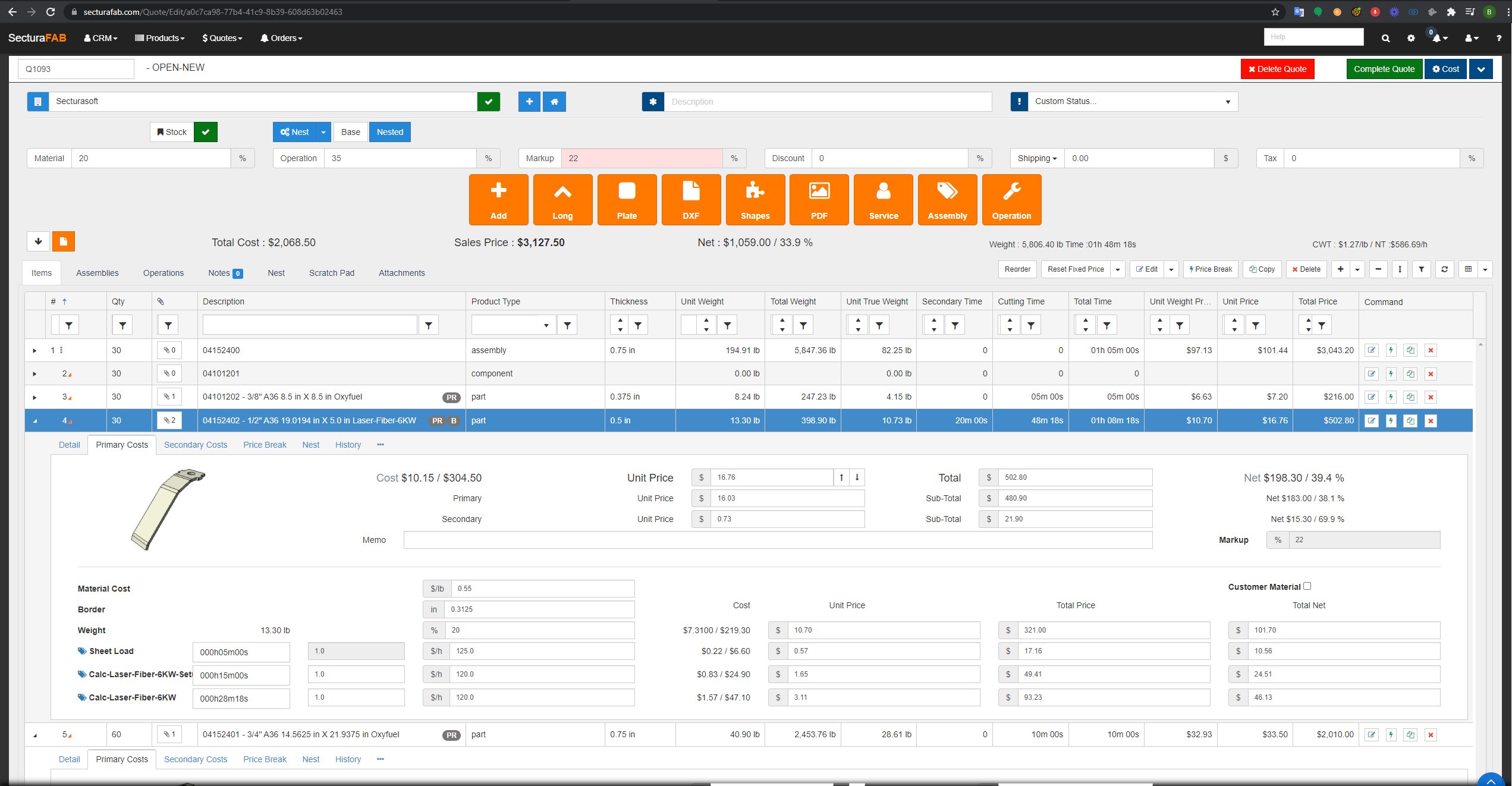
Task: Click the orange DXF import tile
Action: (690, 200)
